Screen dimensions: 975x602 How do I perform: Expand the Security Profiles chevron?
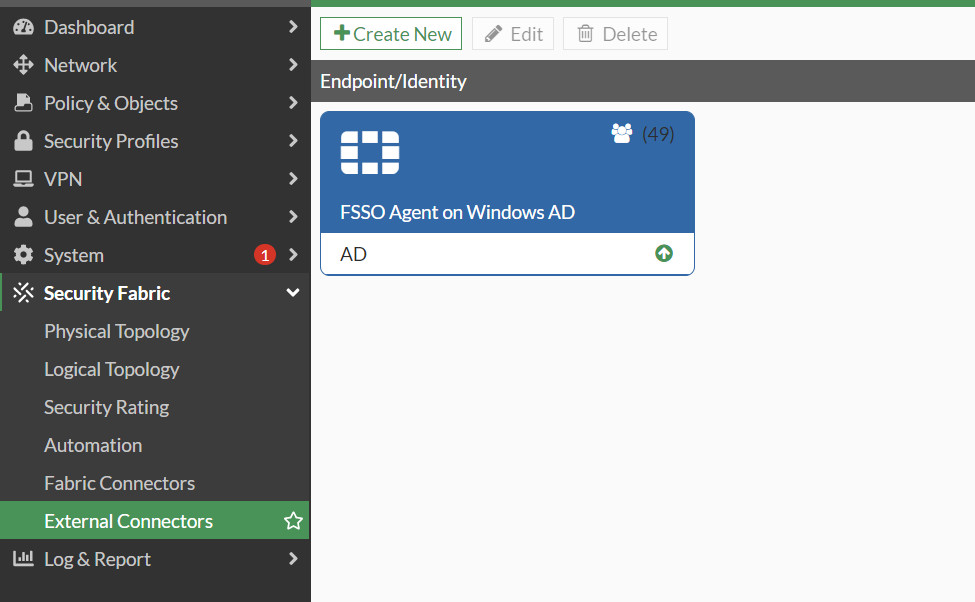pyautogui.click(x=293, y=141)
